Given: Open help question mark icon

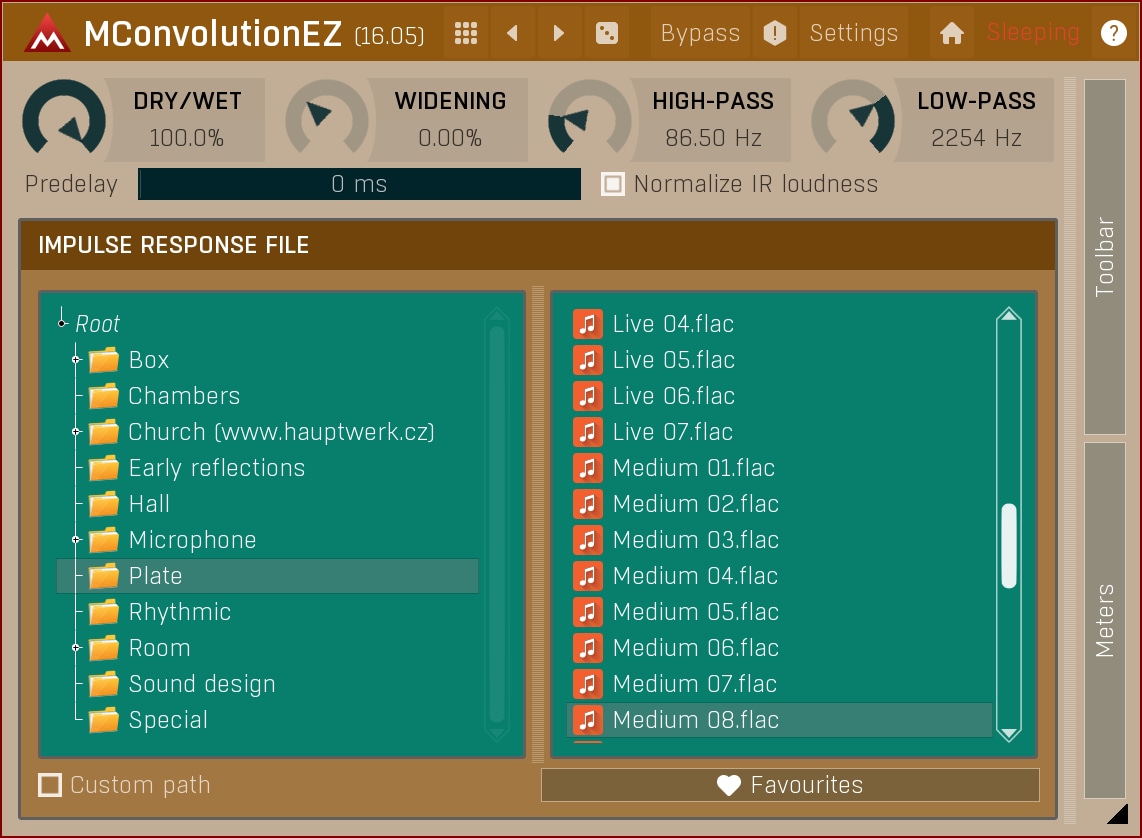Looking at the screenshot, I should 1114,33.
